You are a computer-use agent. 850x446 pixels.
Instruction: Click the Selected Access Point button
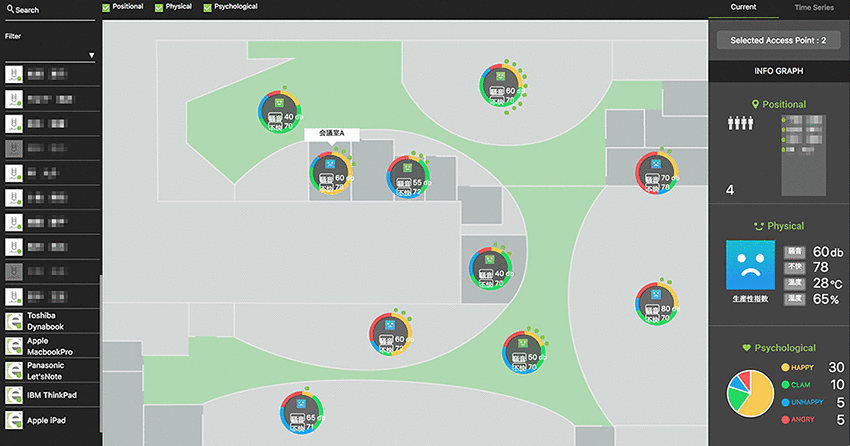click(x=778, y=40)
